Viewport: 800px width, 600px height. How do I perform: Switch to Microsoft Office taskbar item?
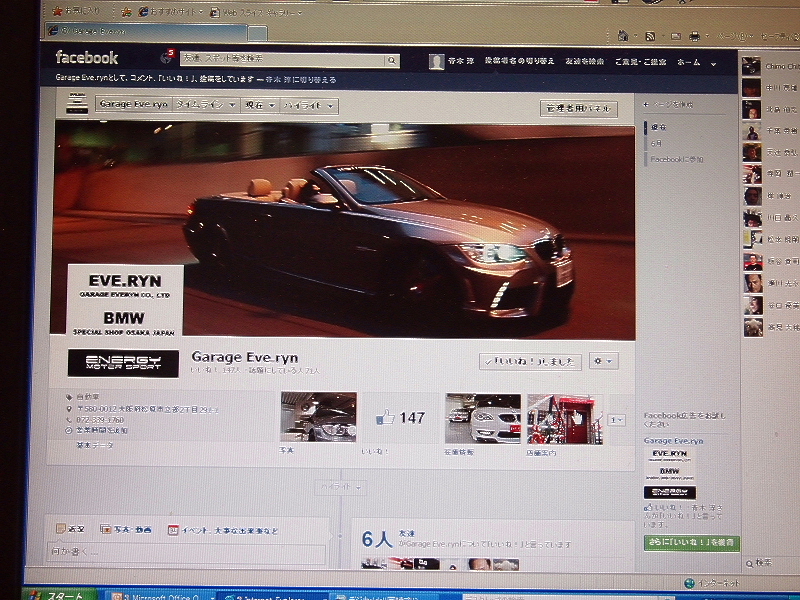159,596
